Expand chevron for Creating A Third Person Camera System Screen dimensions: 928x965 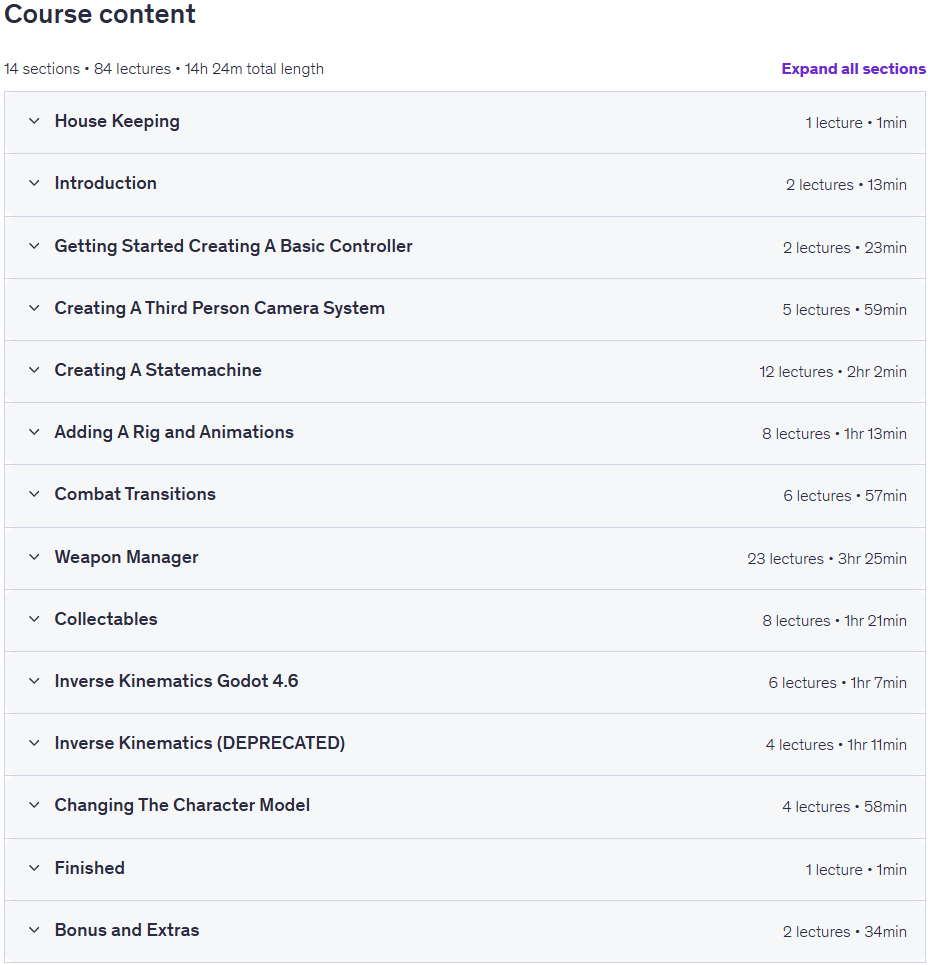[x=34, y=308]
